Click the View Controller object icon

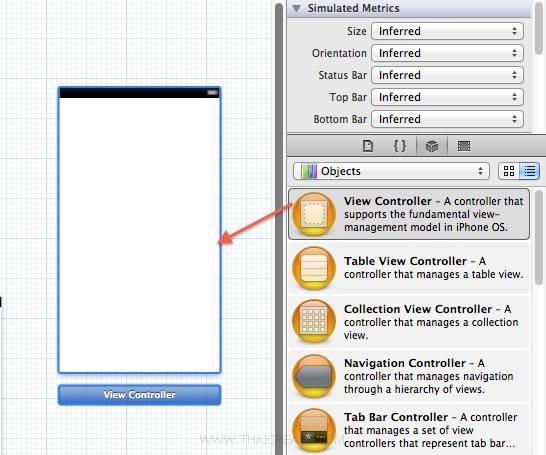click(314, 214)
